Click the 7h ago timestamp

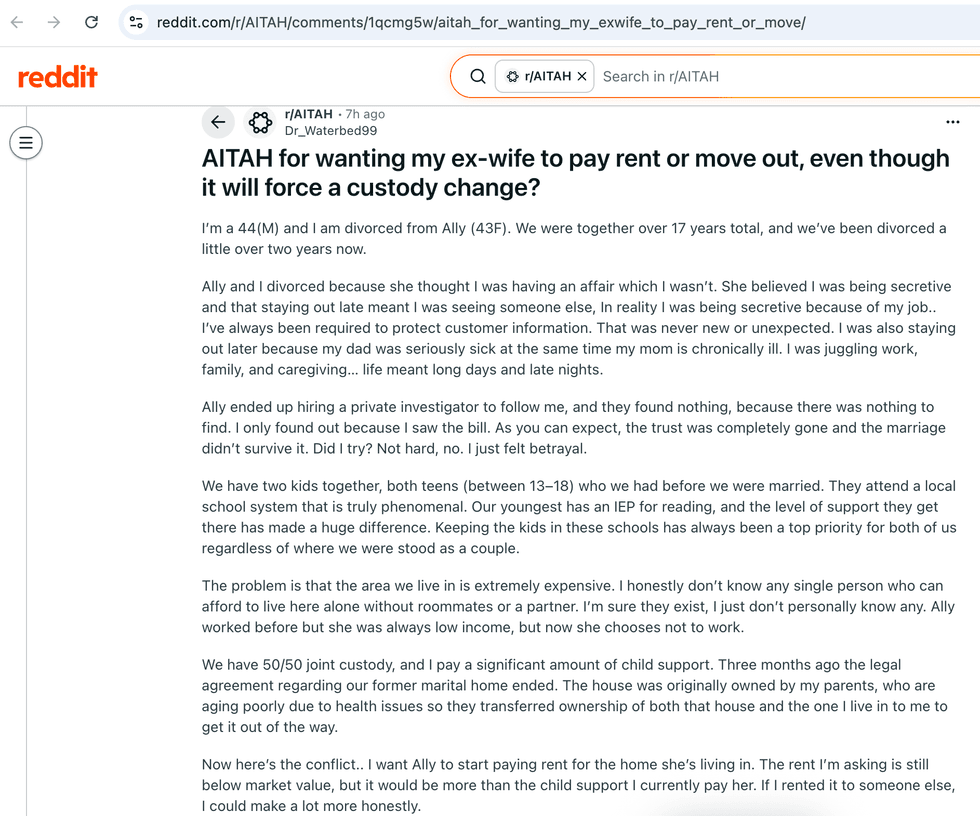tap(365, 114)
